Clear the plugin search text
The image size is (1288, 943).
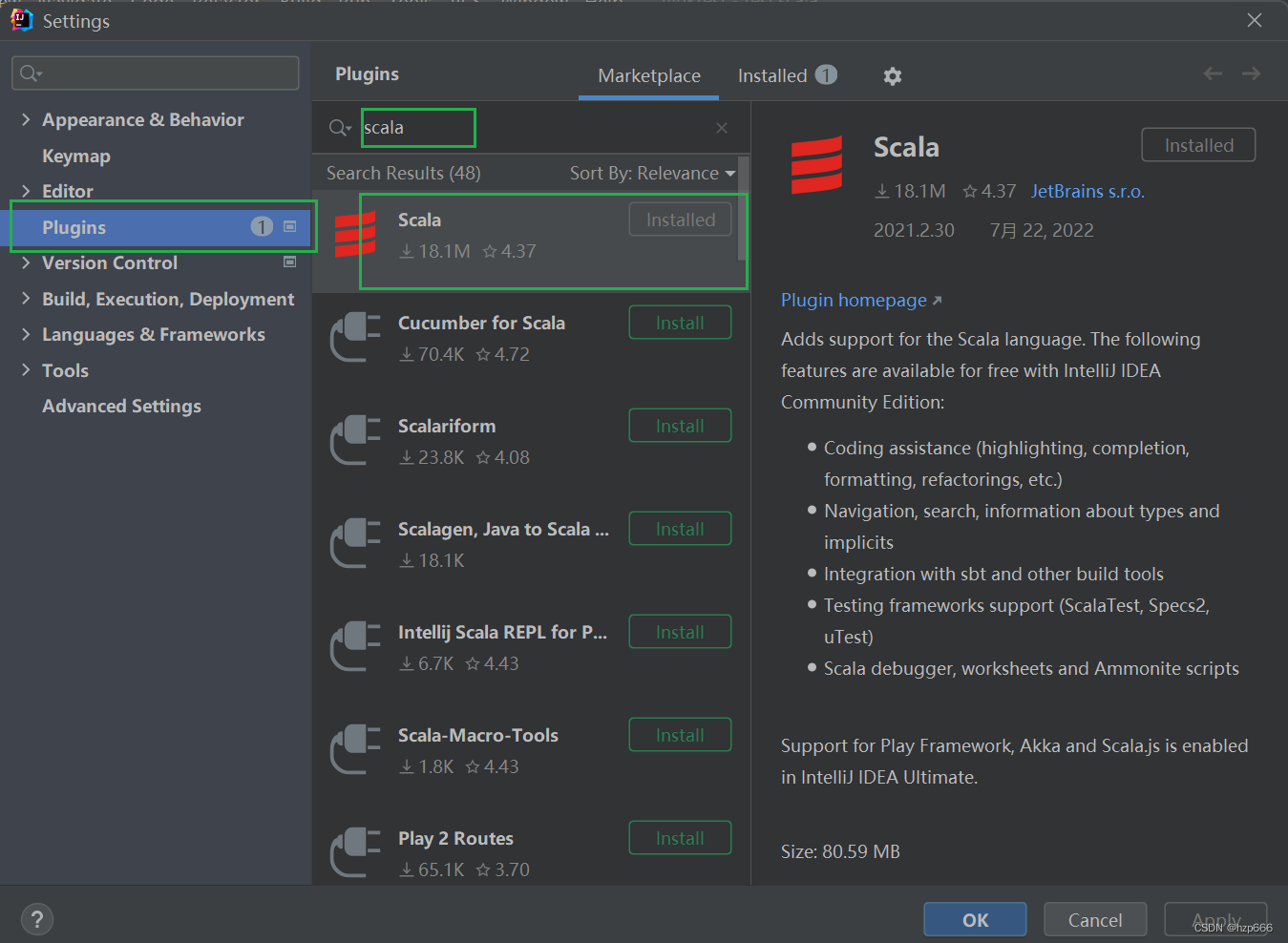pyautogui.click(x=722, y=128)
